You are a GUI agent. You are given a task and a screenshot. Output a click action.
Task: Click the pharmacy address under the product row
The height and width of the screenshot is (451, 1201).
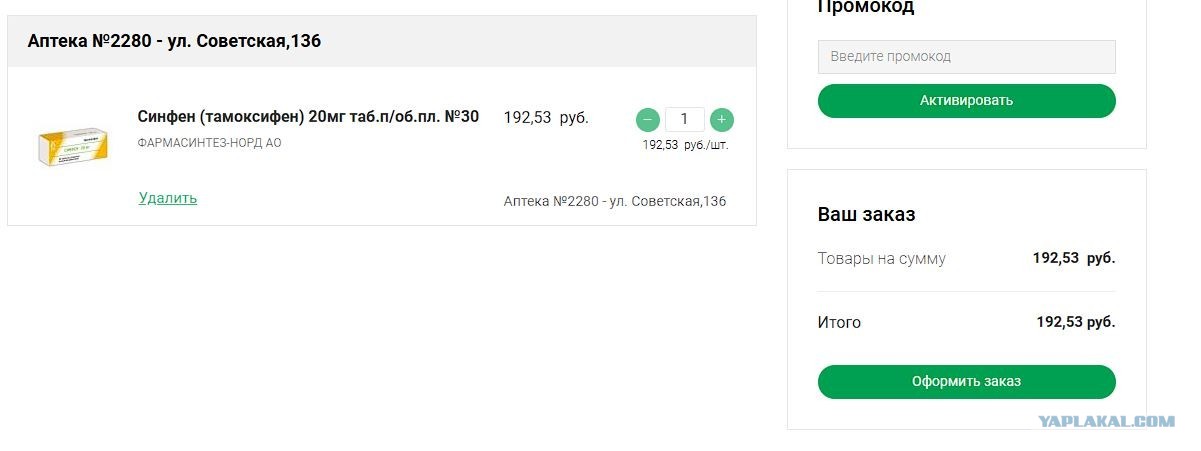[x=615, y=202]
